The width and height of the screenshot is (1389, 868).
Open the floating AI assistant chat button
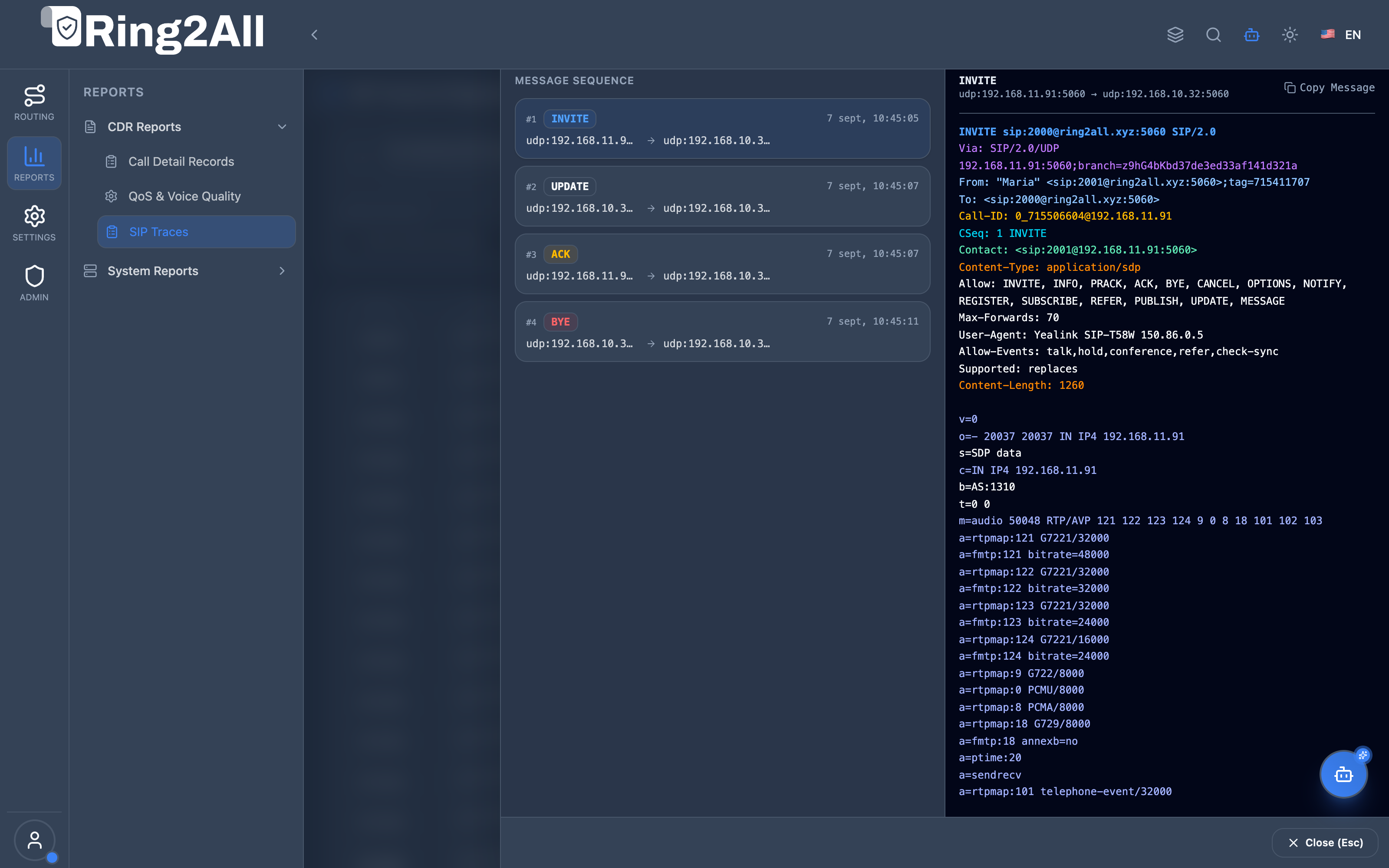click(x=1343, y=774)
